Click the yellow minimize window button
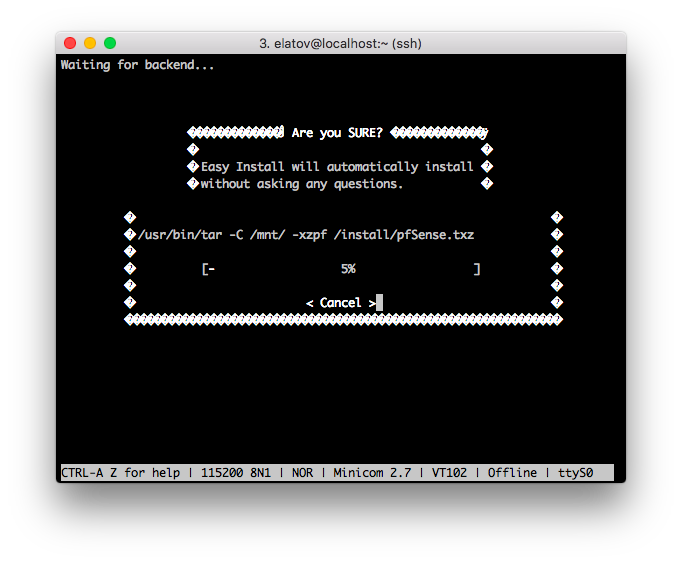Image resolution: width=682 pixels, height=563 pixels. point(90,43)
